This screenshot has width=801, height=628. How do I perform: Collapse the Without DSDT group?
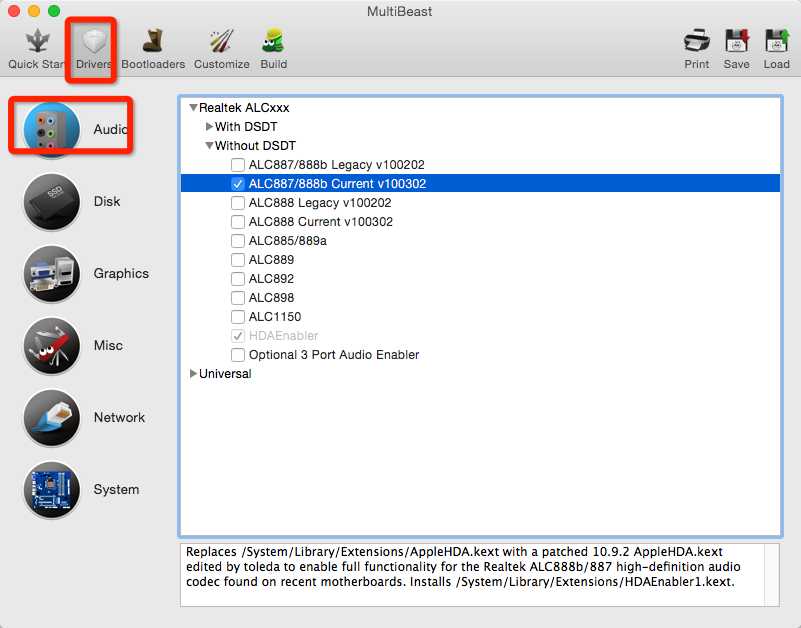coord(209,146)
